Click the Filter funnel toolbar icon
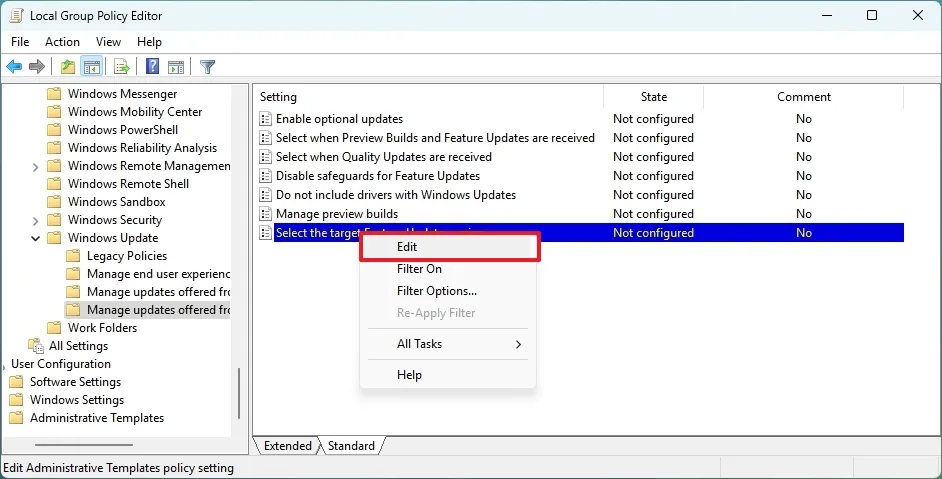Screen dimensions: 942x479 [207, 67]
